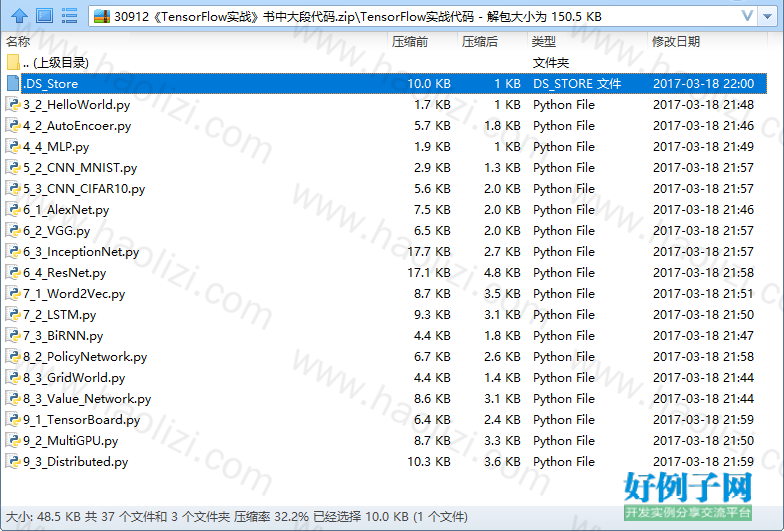Click the icon of 9_2_MultiGPU.py
Screen dimensions: 784x531
[x=12, y=440]
